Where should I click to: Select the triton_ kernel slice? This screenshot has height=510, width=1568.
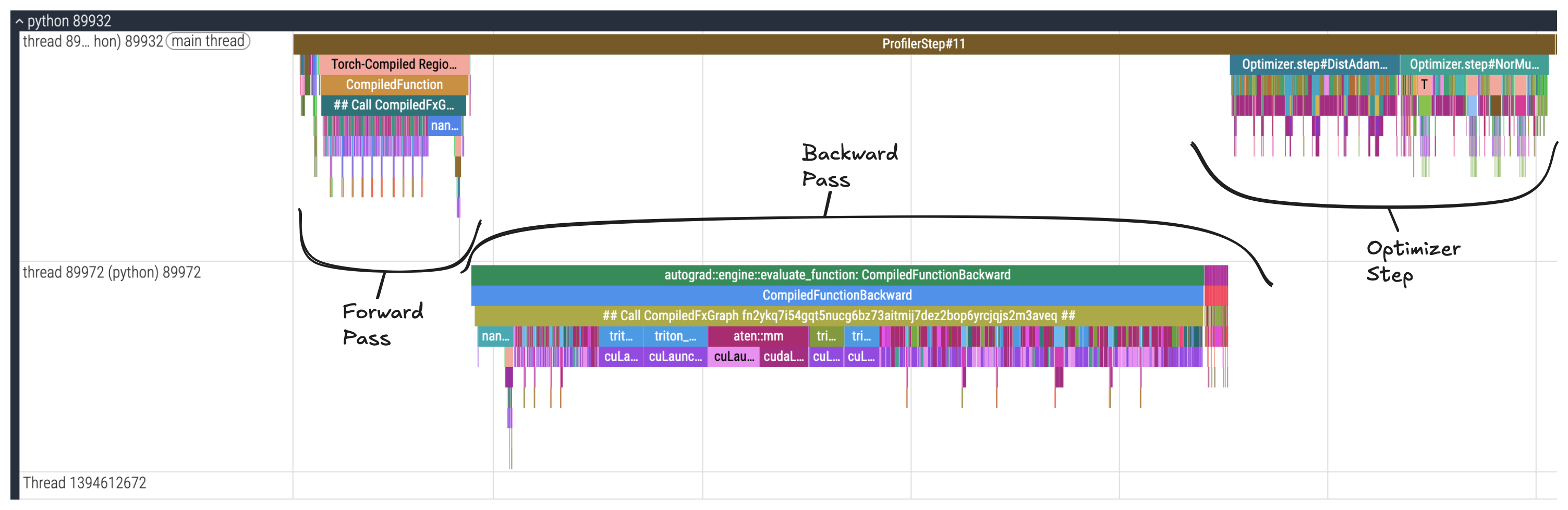click(x=675, y=336)
